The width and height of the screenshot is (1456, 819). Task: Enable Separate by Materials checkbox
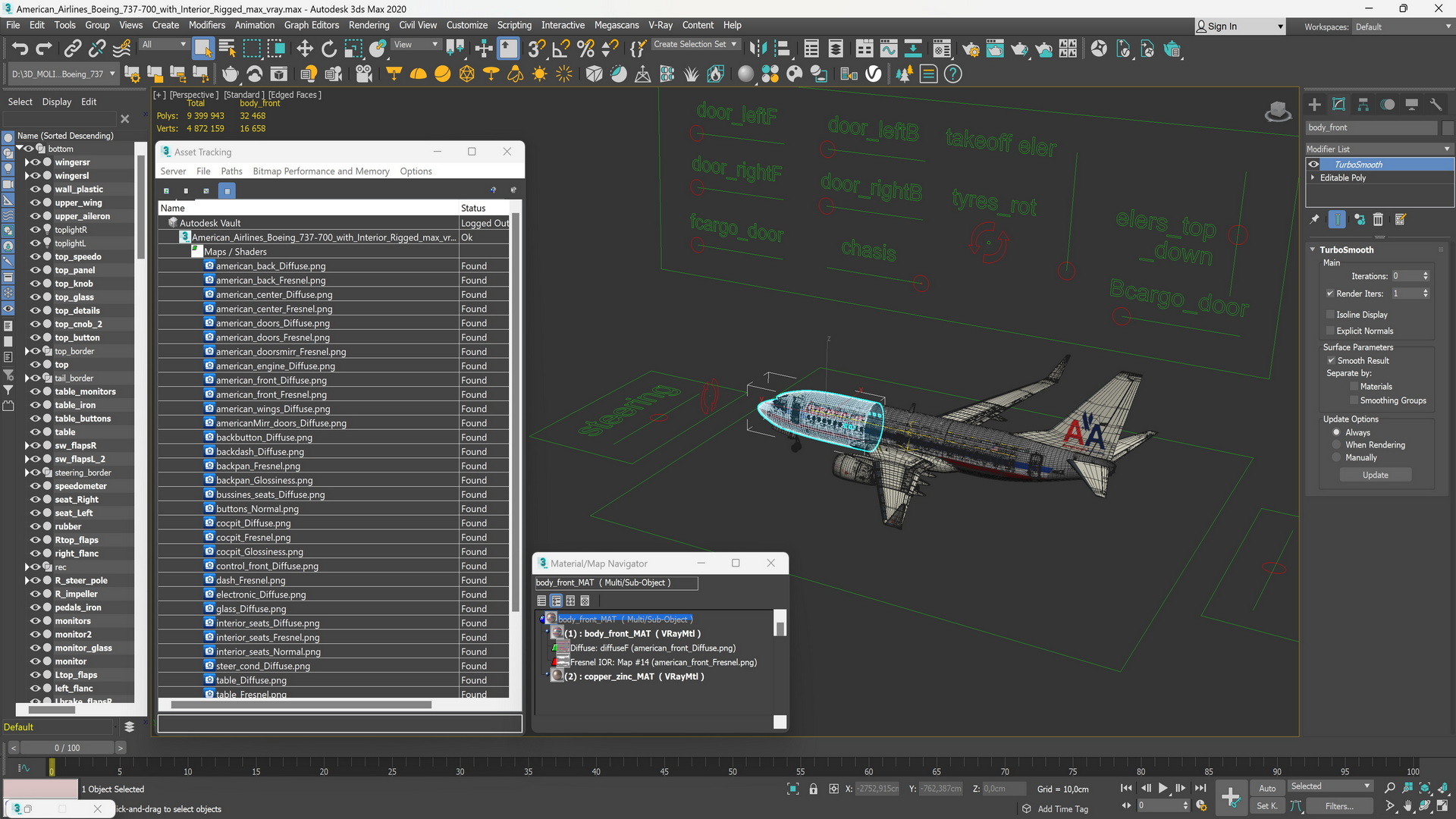click(1354, 387)
